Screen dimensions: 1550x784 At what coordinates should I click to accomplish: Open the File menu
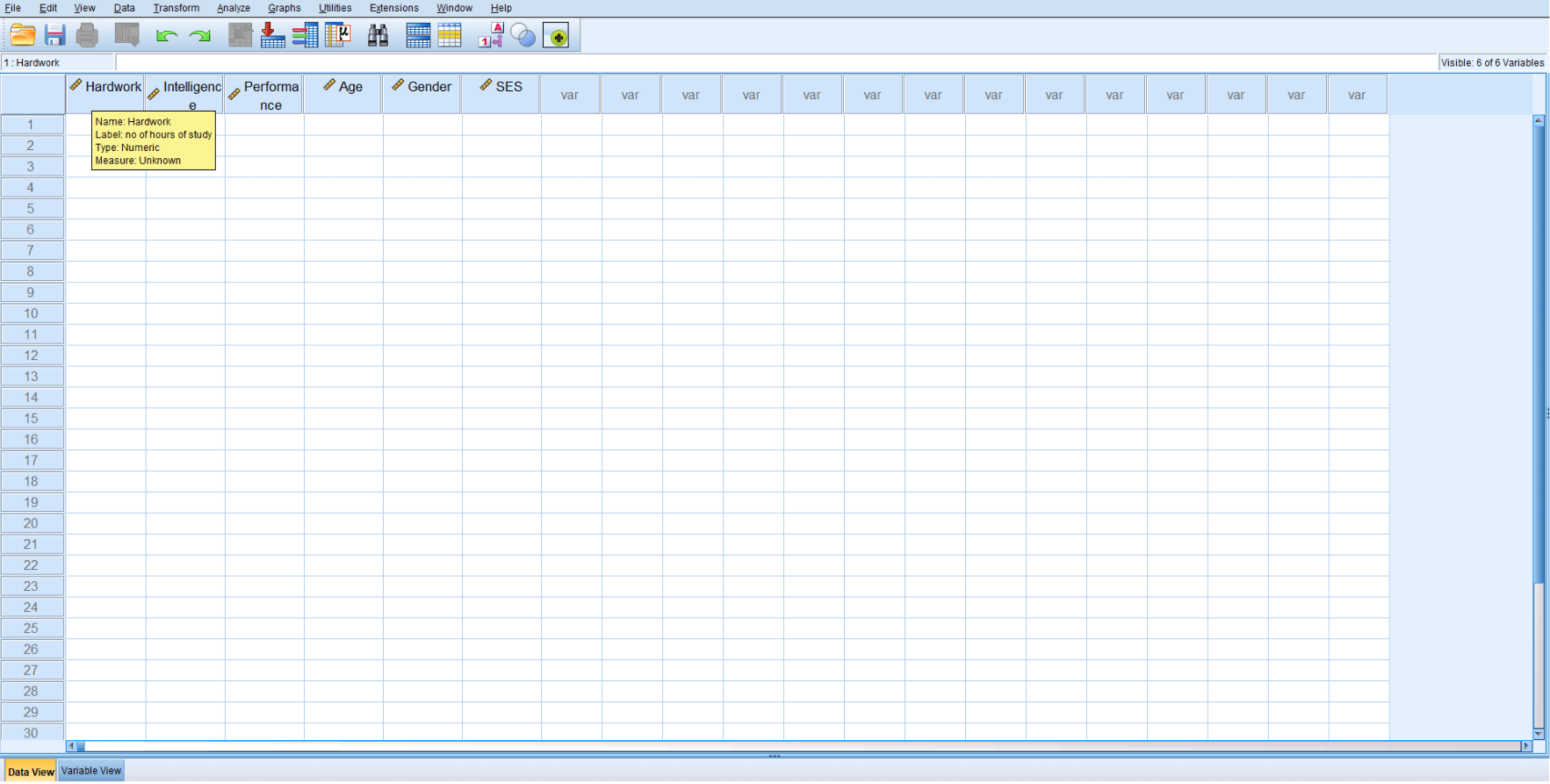pyautogui.click(x=13, y=8)
